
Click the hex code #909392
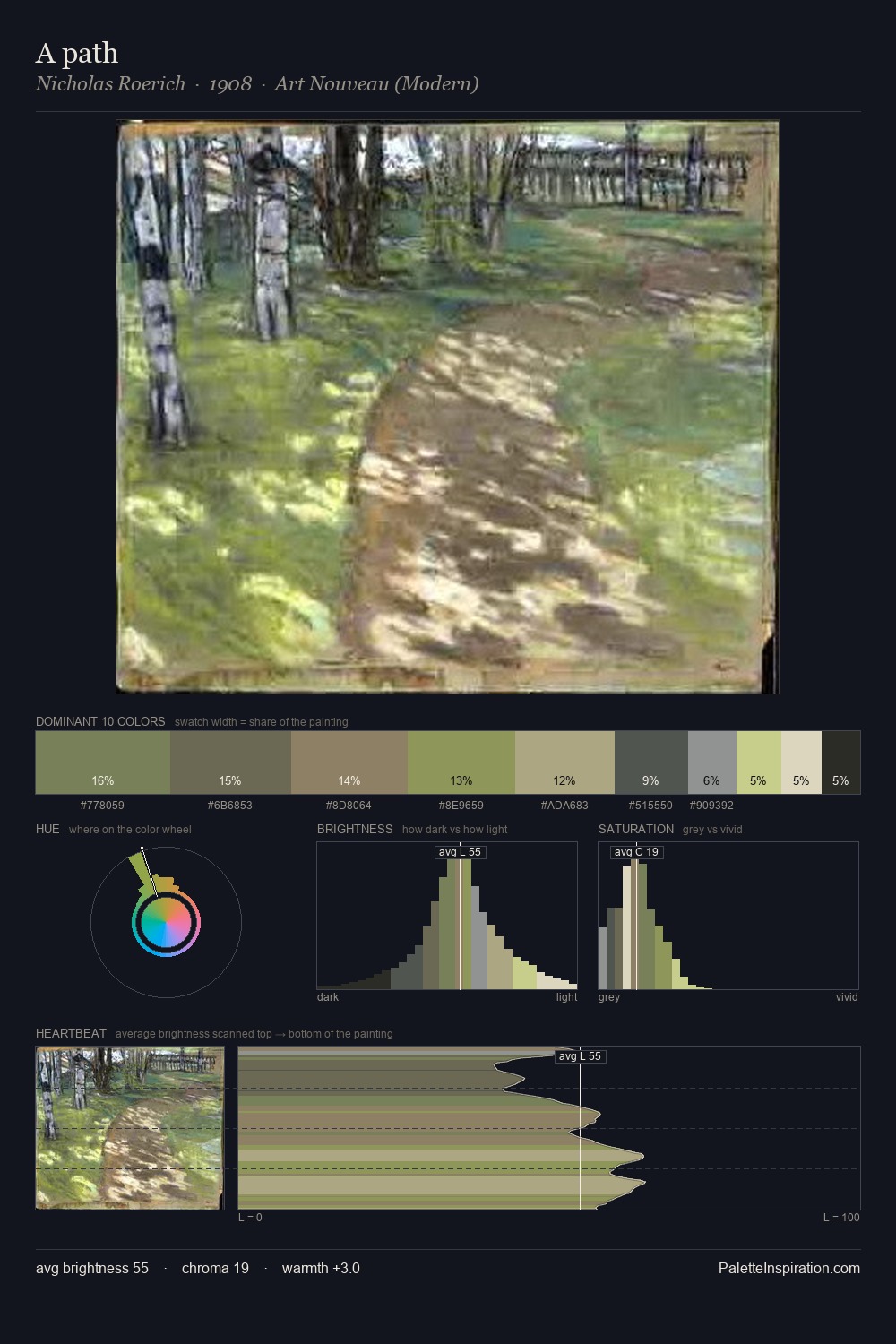coord(711,806)
